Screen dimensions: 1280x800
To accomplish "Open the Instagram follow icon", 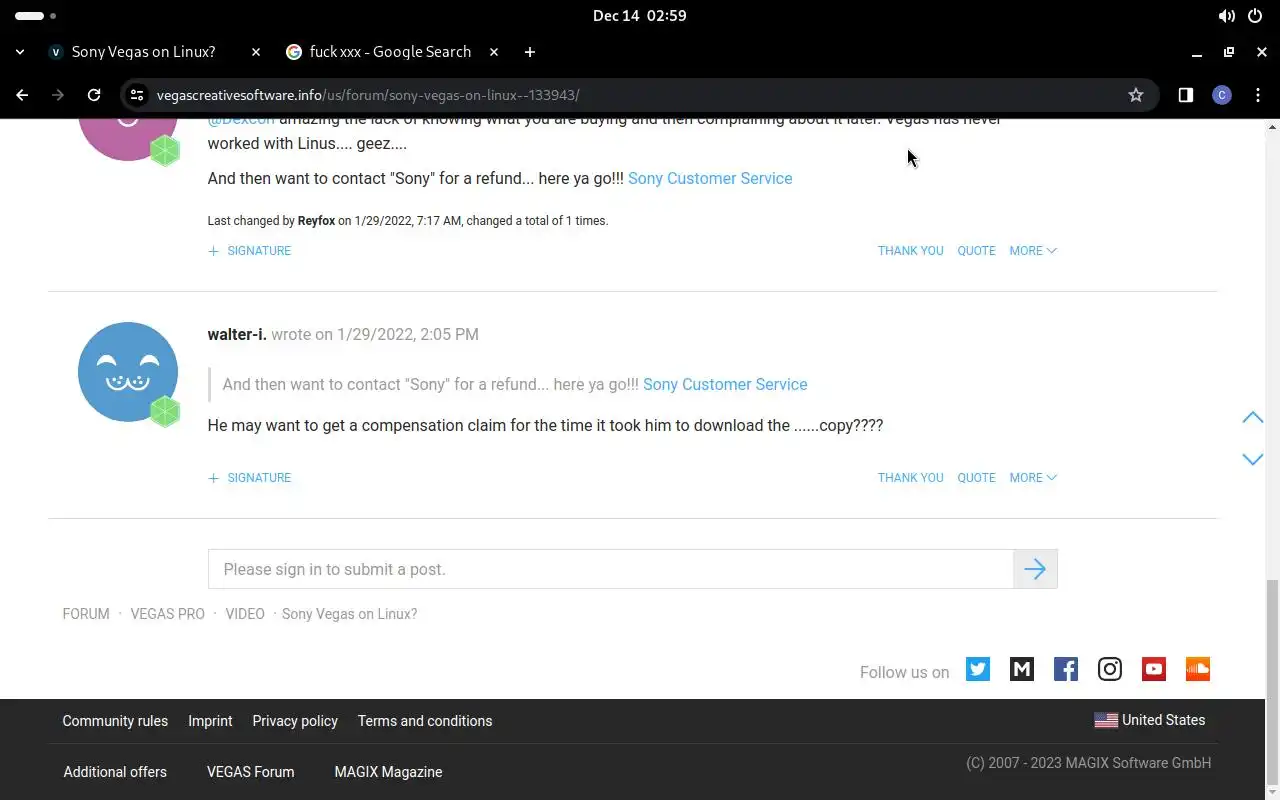I will point(1110,669).
